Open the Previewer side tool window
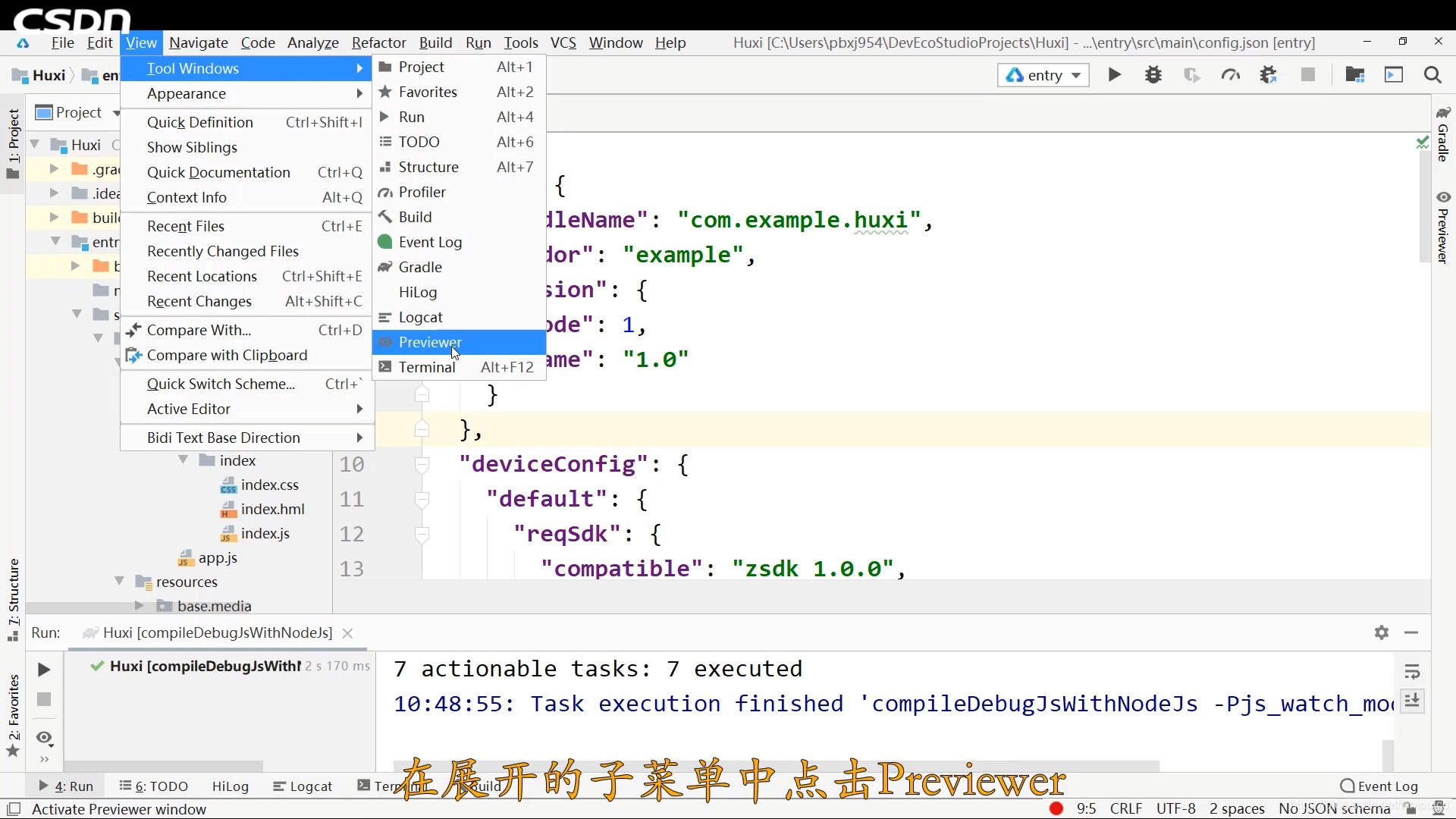Screen dimensions: 1456x819 (1443, 227)
